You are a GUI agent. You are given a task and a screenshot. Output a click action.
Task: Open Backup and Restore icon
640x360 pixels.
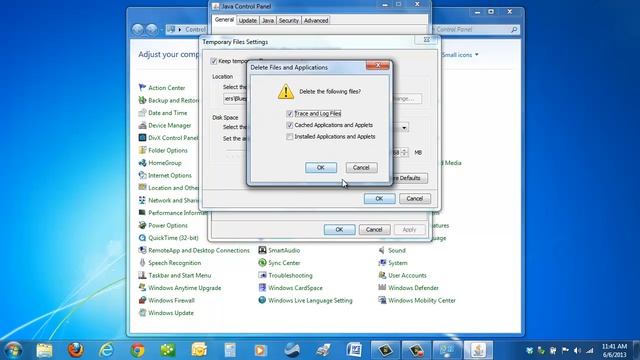[142, 100]
